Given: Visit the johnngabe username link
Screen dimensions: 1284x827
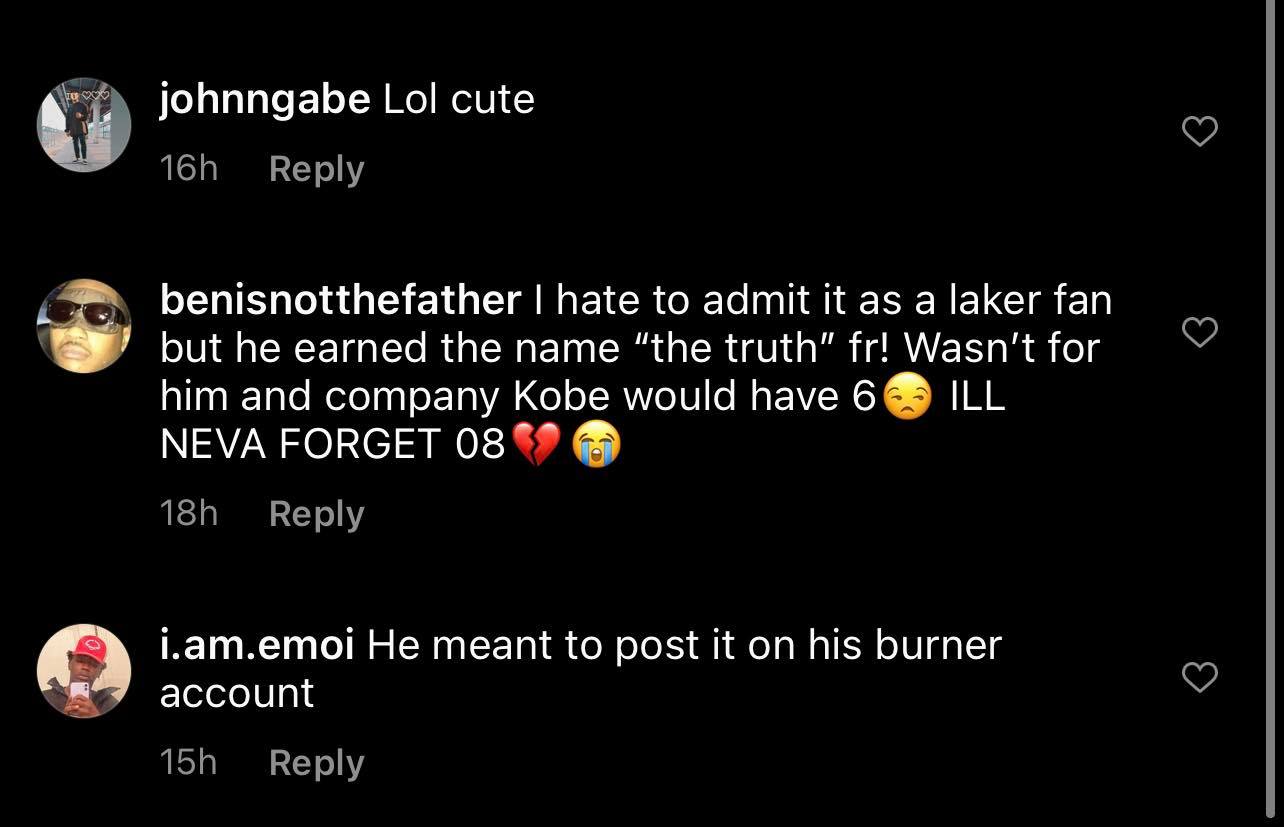Looking at the screenshot, I should pos(265,99).
